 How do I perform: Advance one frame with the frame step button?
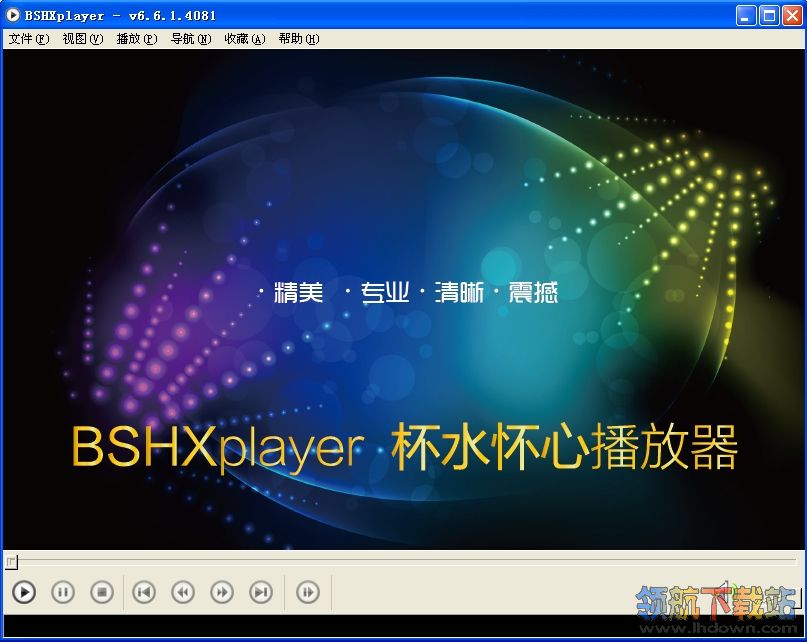click(308, 592)
